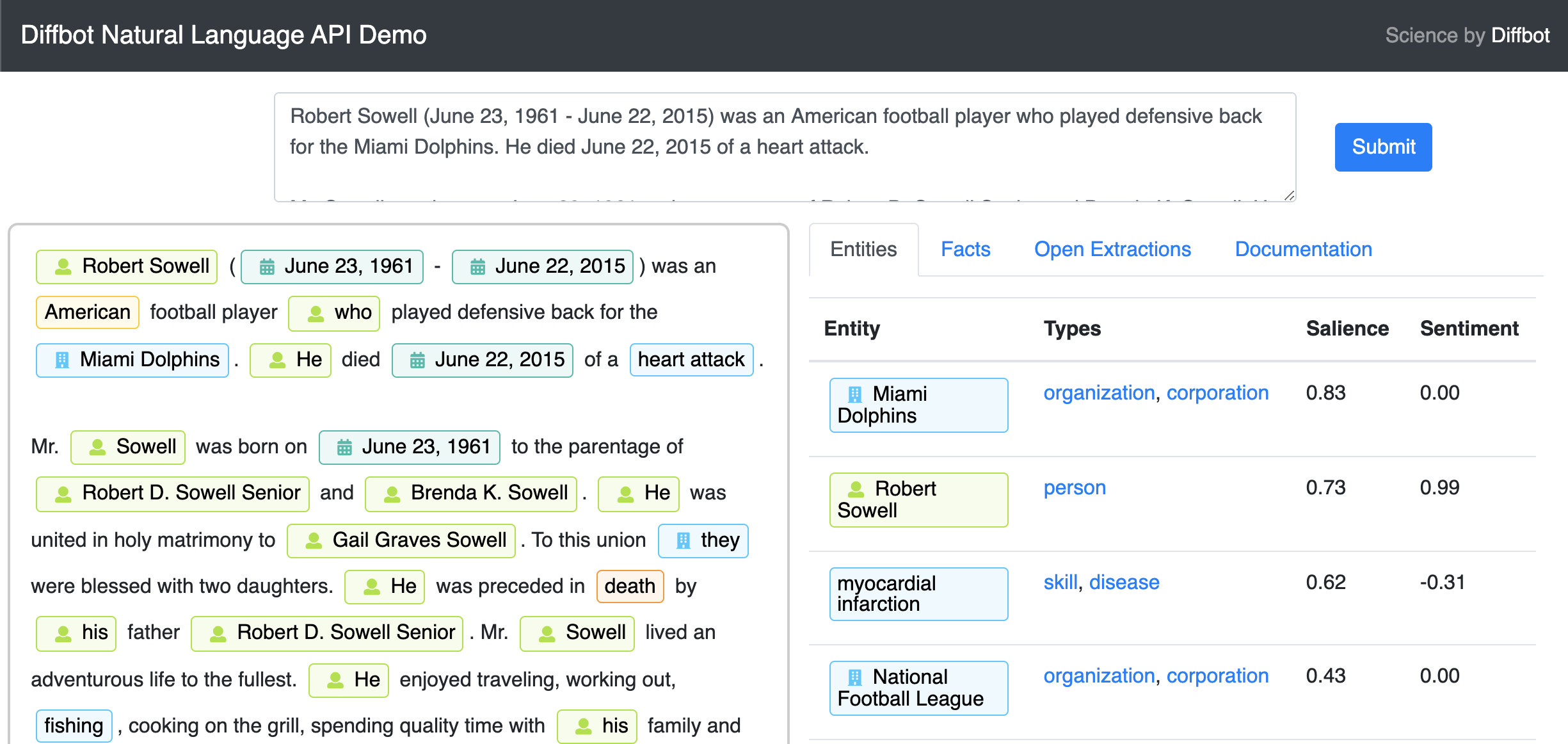This screenshot has width=1568, height=744.
Task: Click person icon on Robert Sowell tag
Action: pos(63,266)
